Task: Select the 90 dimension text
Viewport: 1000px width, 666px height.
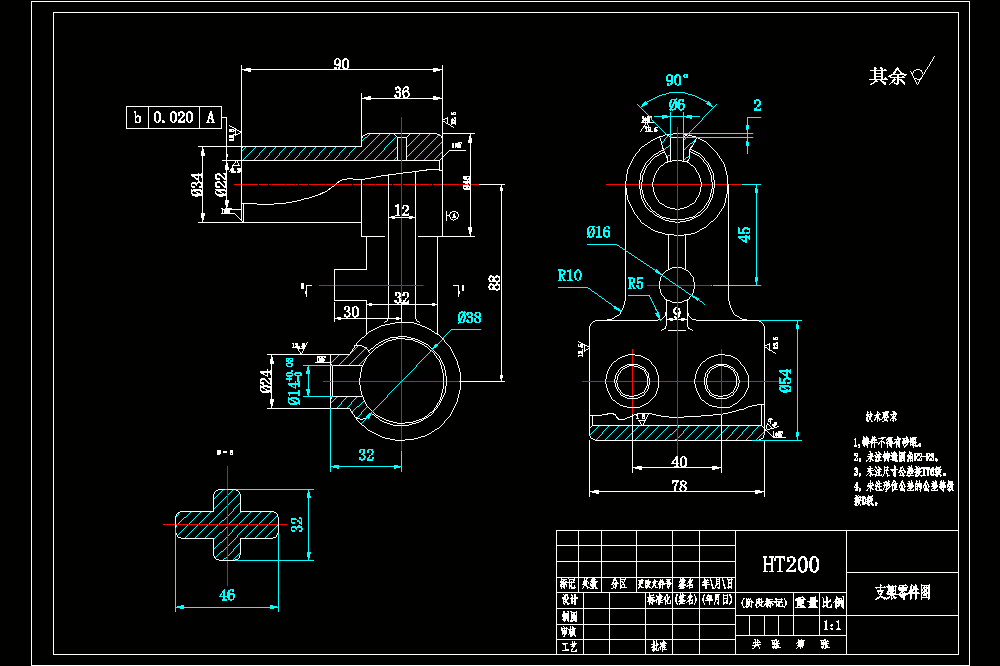Action: [341, 64]
